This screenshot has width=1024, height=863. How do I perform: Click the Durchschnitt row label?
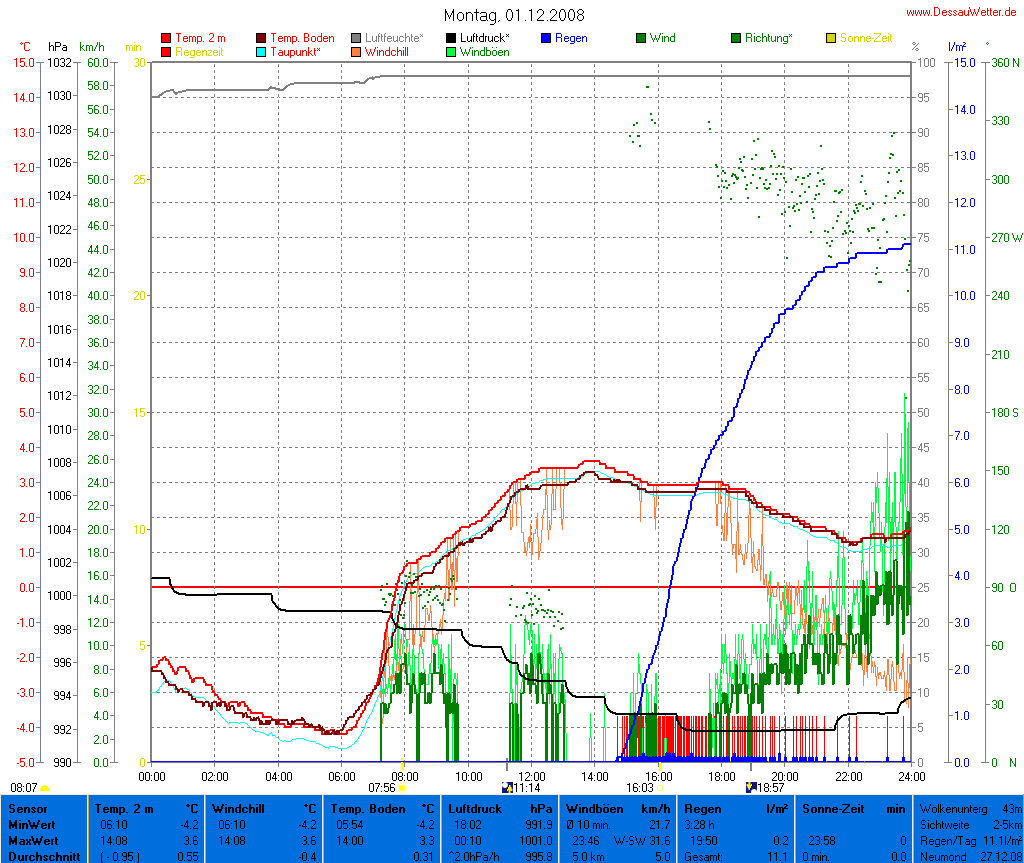[x=43, y=856]
